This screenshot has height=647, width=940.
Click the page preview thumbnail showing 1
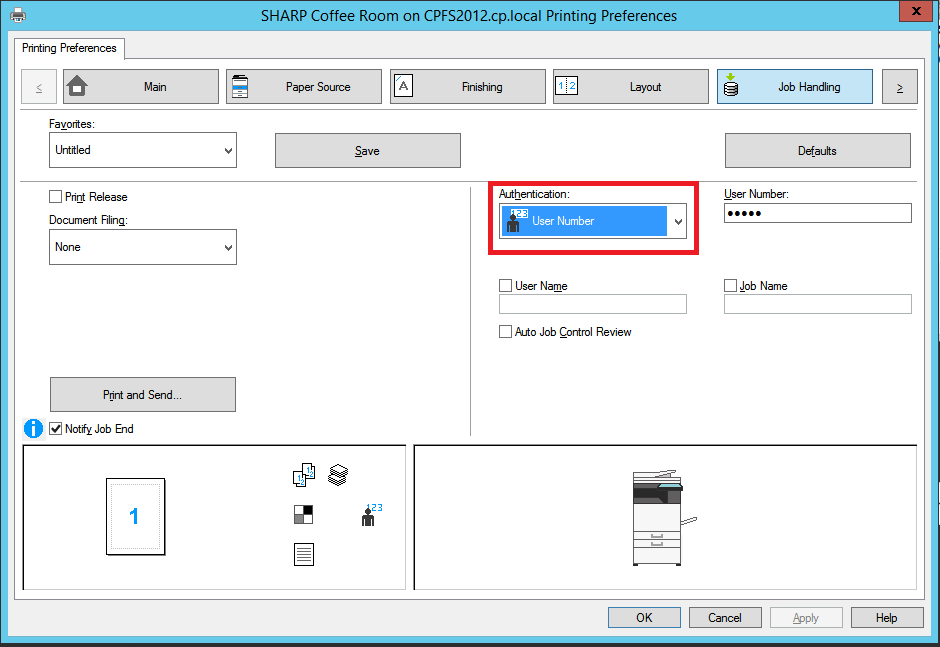pyautogui.click(x=135, y=516)
